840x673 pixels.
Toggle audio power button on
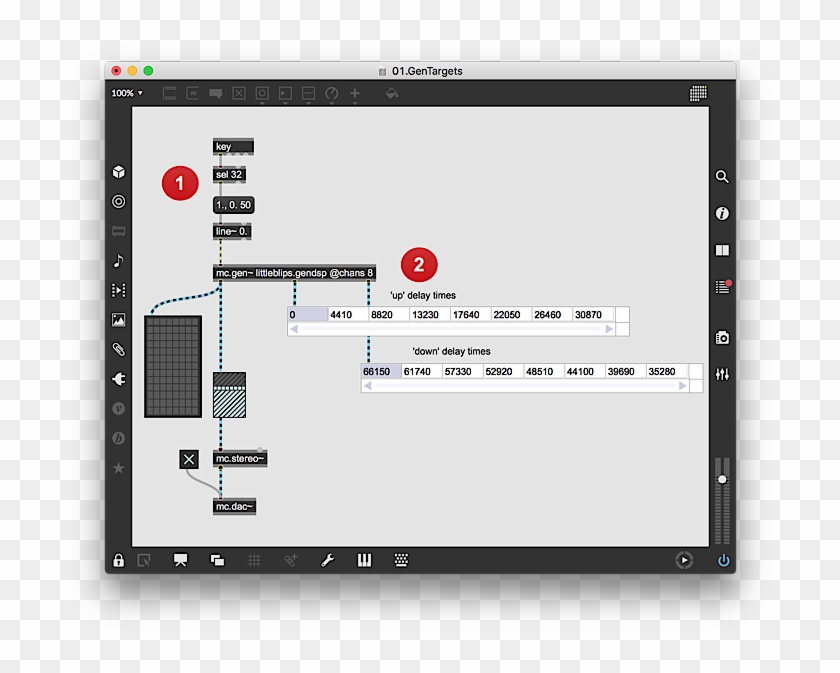tap(724, 560)
